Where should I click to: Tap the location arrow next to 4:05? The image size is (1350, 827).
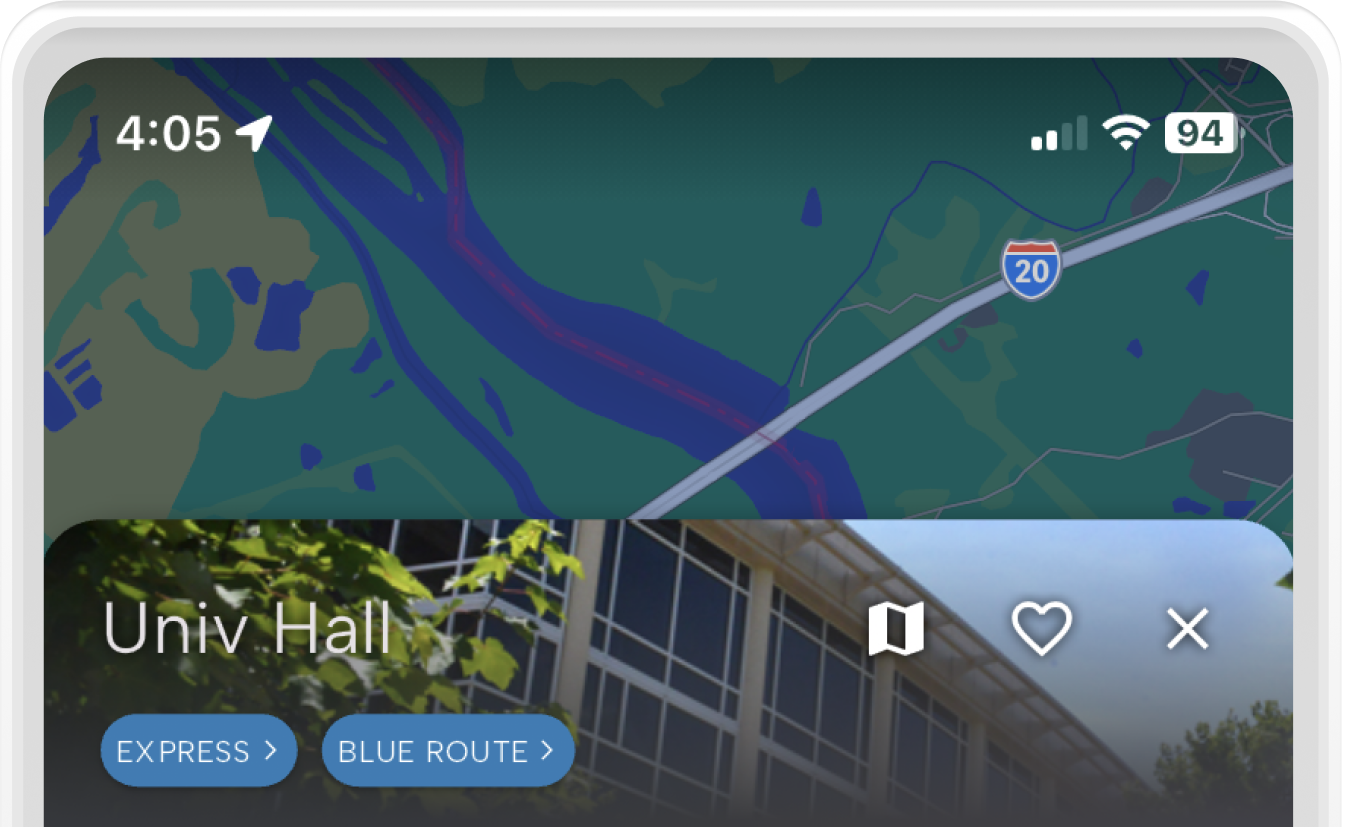(254, 133)
